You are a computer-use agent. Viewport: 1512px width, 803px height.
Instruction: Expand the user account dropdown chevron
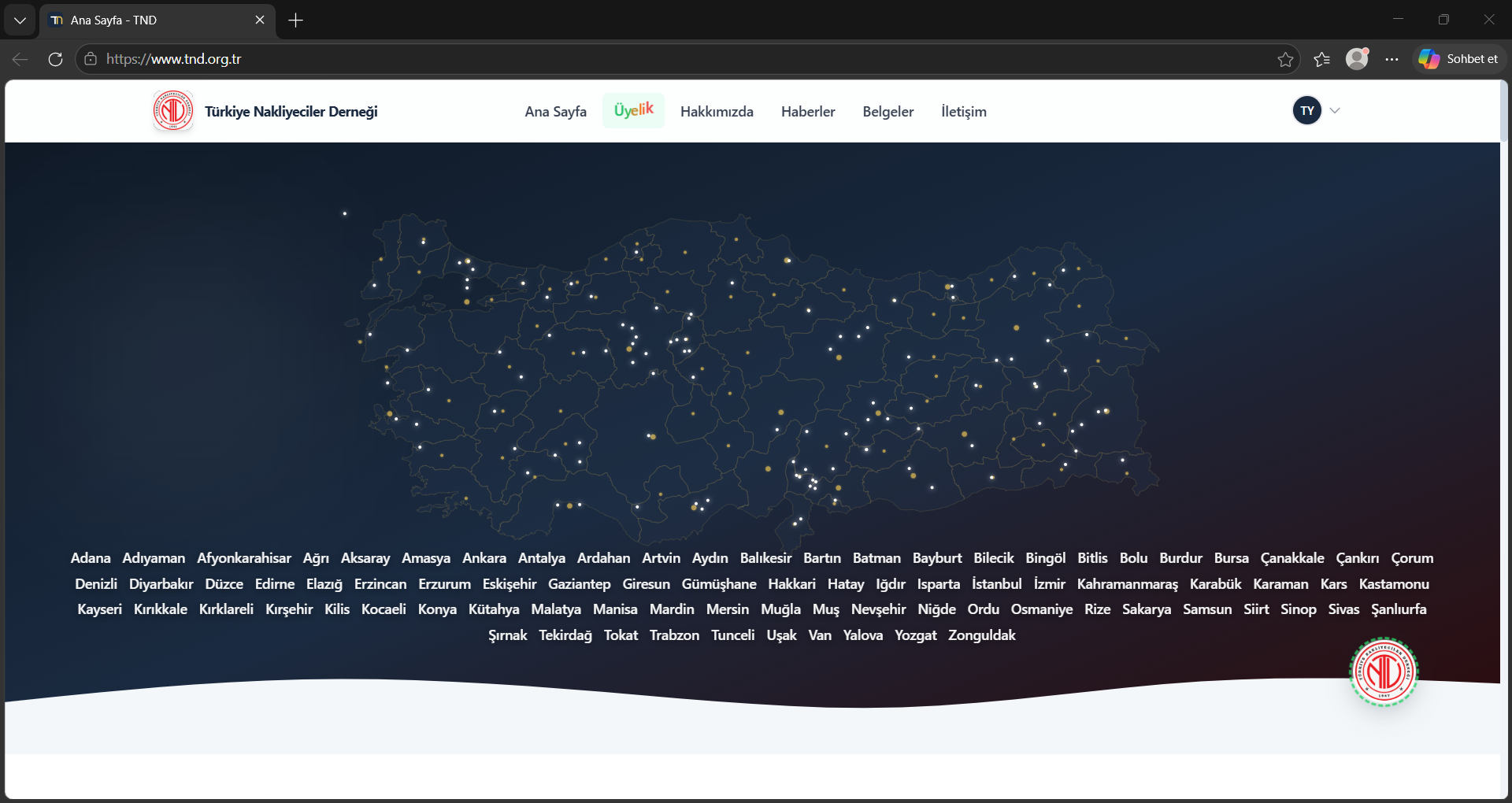(x=1335, y=111)
